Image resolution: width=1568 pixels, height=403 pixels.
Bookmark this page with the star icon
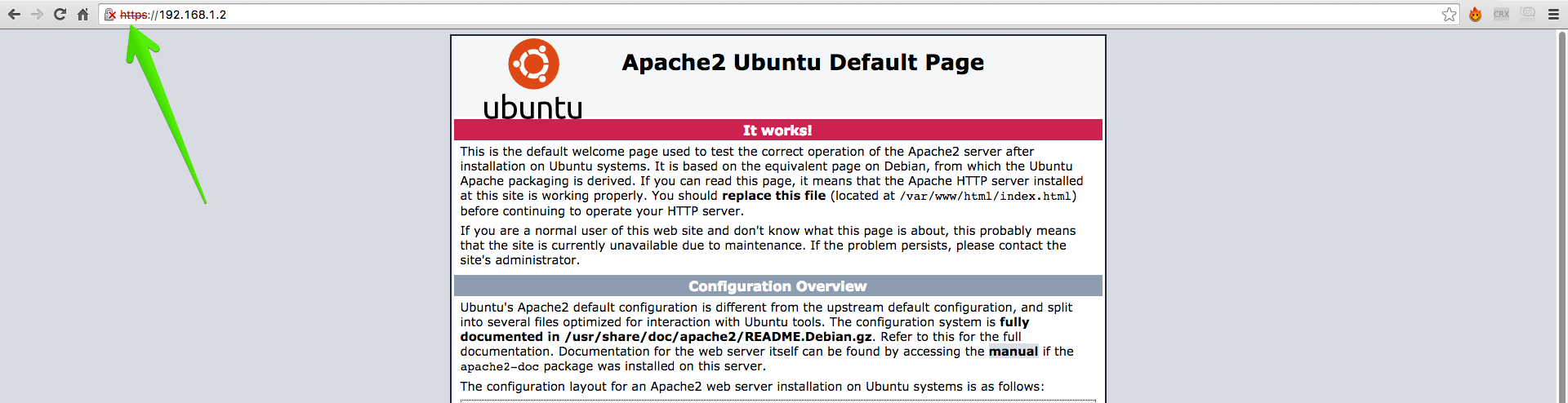(x=1449, y=15)
